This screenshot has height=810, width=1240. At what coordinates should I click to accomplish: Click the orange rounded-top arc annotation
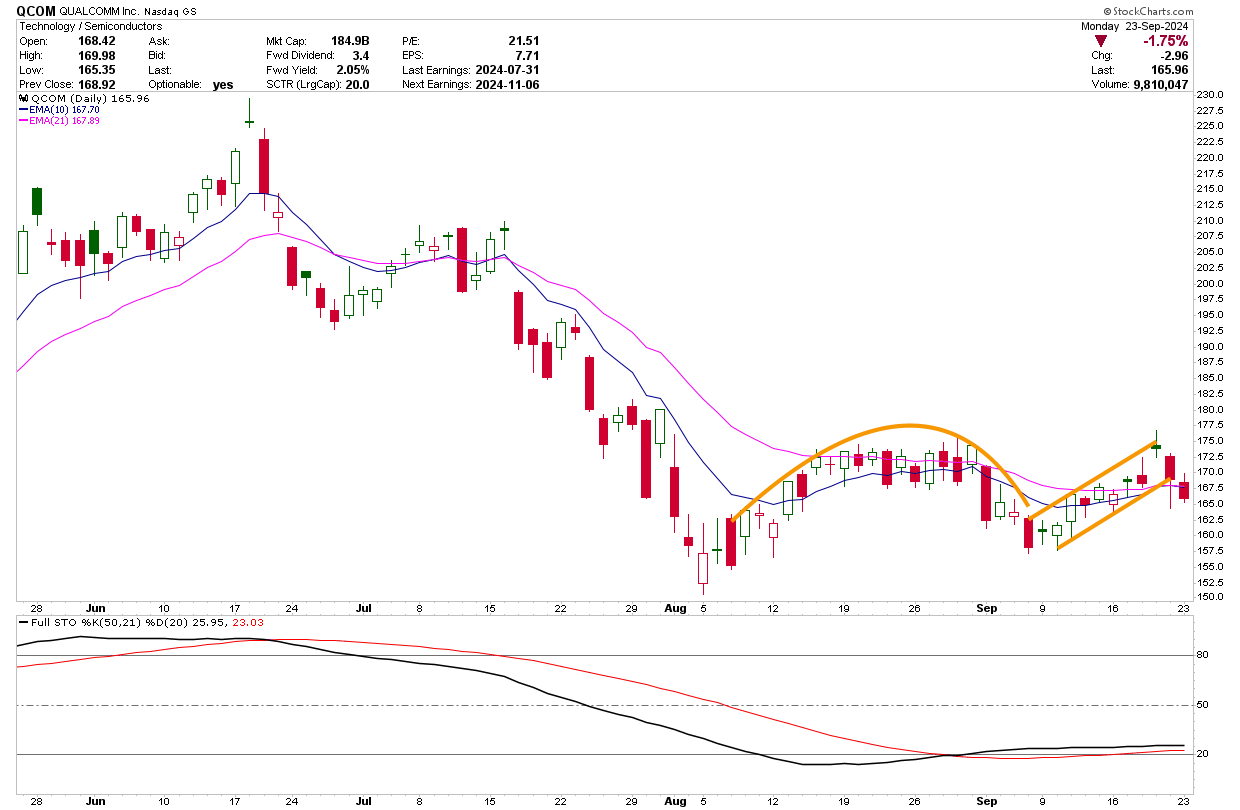905,427
